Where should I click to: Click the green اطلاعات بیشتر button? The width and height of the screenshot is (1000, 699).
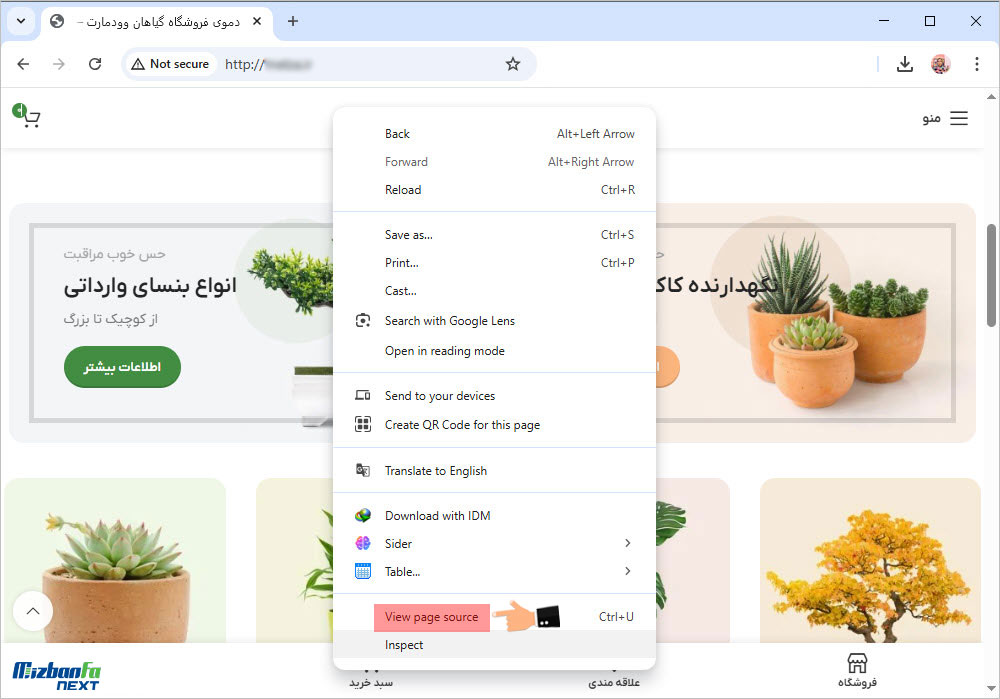[x=122, y=367]
